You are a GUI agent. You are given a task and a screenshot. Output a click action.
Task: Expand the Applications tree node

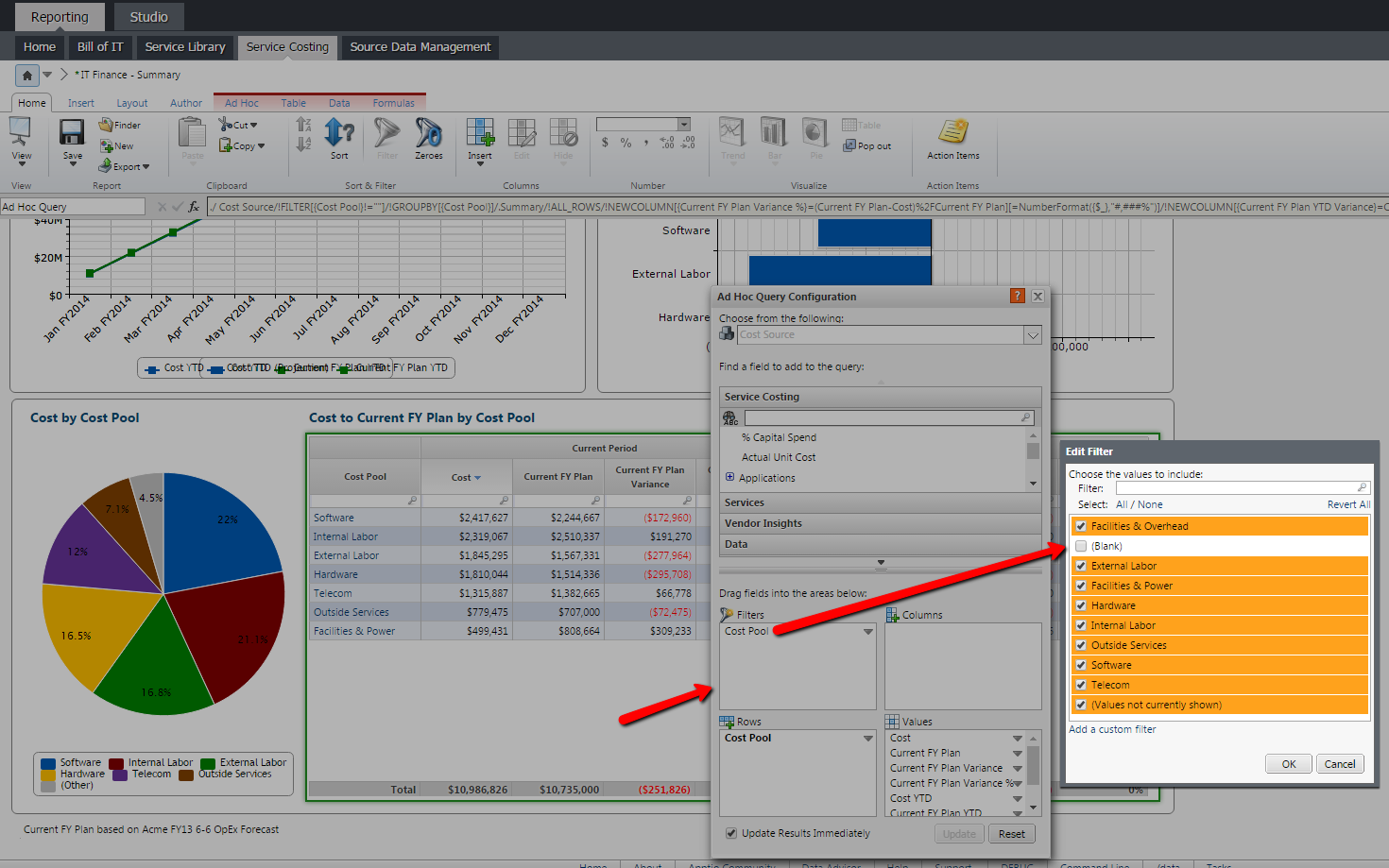point(729,477)
